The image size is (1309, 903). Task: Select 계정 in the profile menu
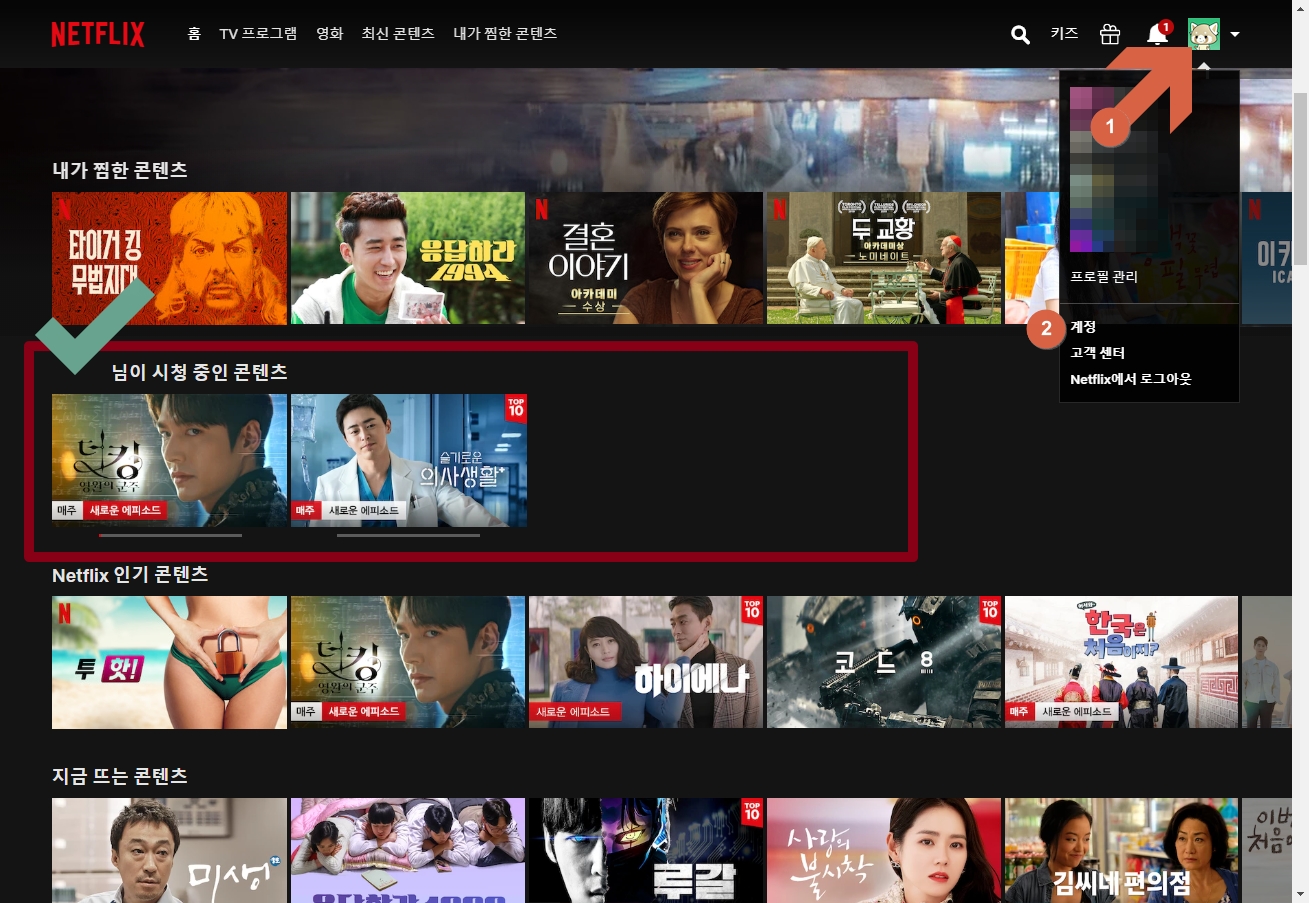1083,327
